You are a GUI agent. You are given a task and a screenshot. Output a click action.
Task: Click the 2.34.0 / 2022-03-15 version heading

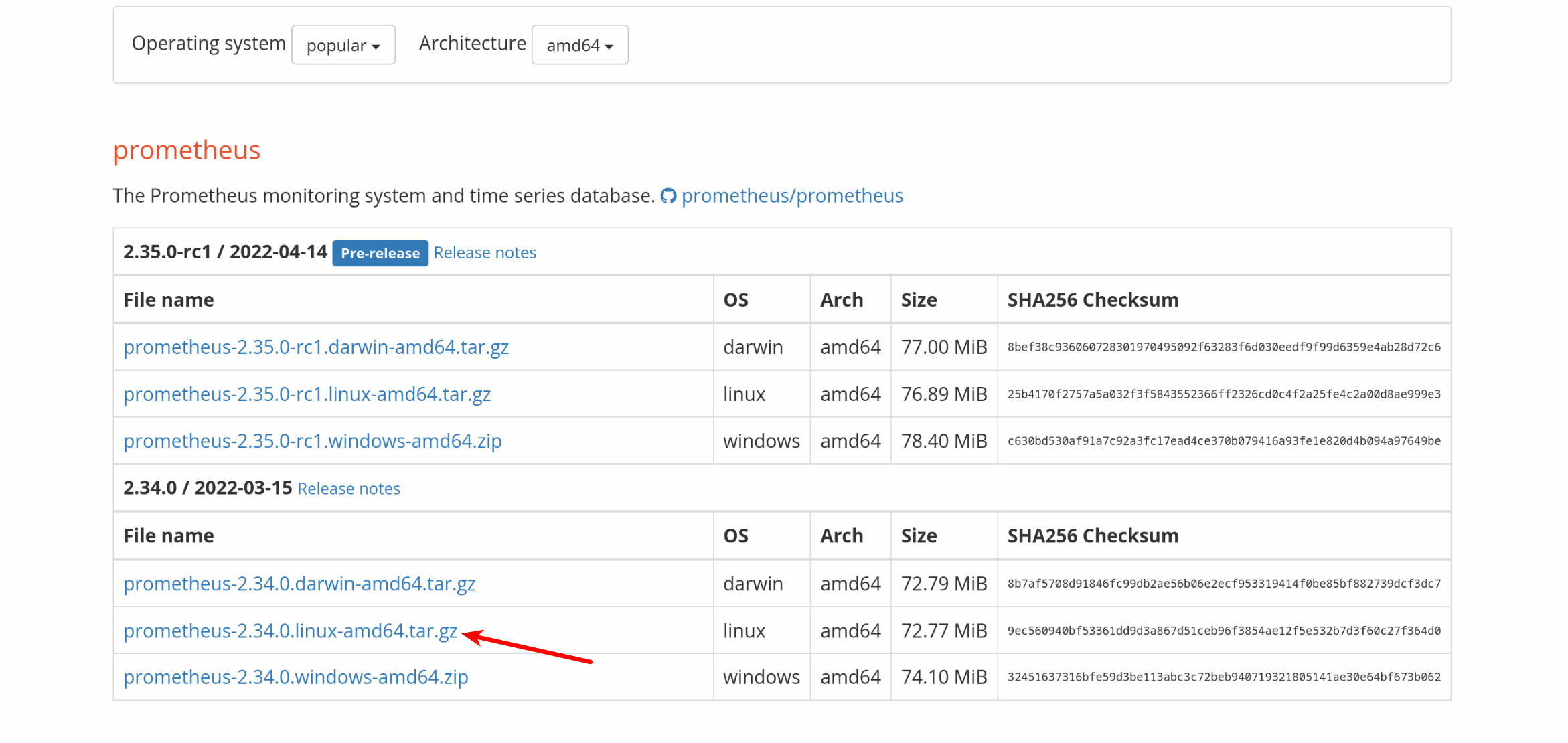tap(208, 488)
